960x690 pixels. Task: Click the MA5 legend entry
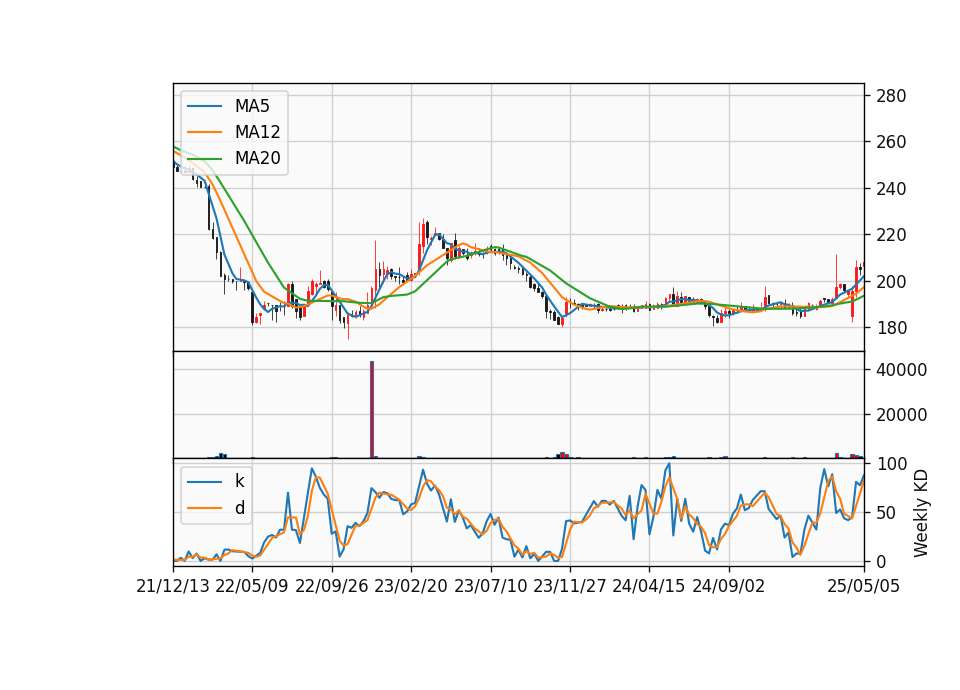229,106
